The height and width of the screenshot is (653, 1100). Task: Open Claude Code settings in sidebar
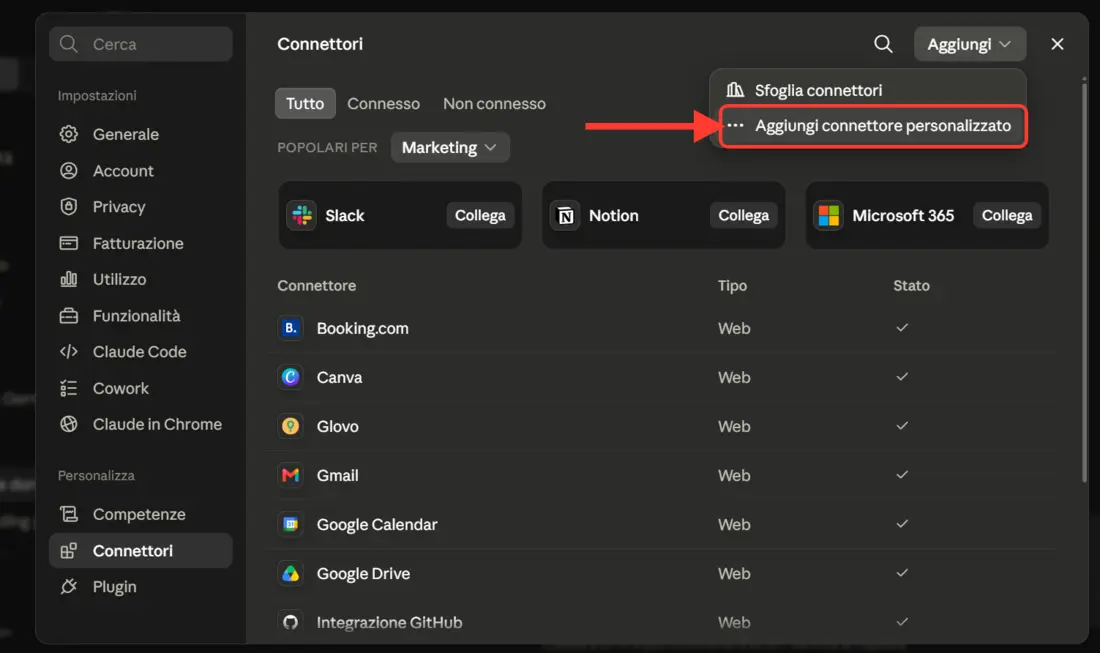[x=140, y=351]
